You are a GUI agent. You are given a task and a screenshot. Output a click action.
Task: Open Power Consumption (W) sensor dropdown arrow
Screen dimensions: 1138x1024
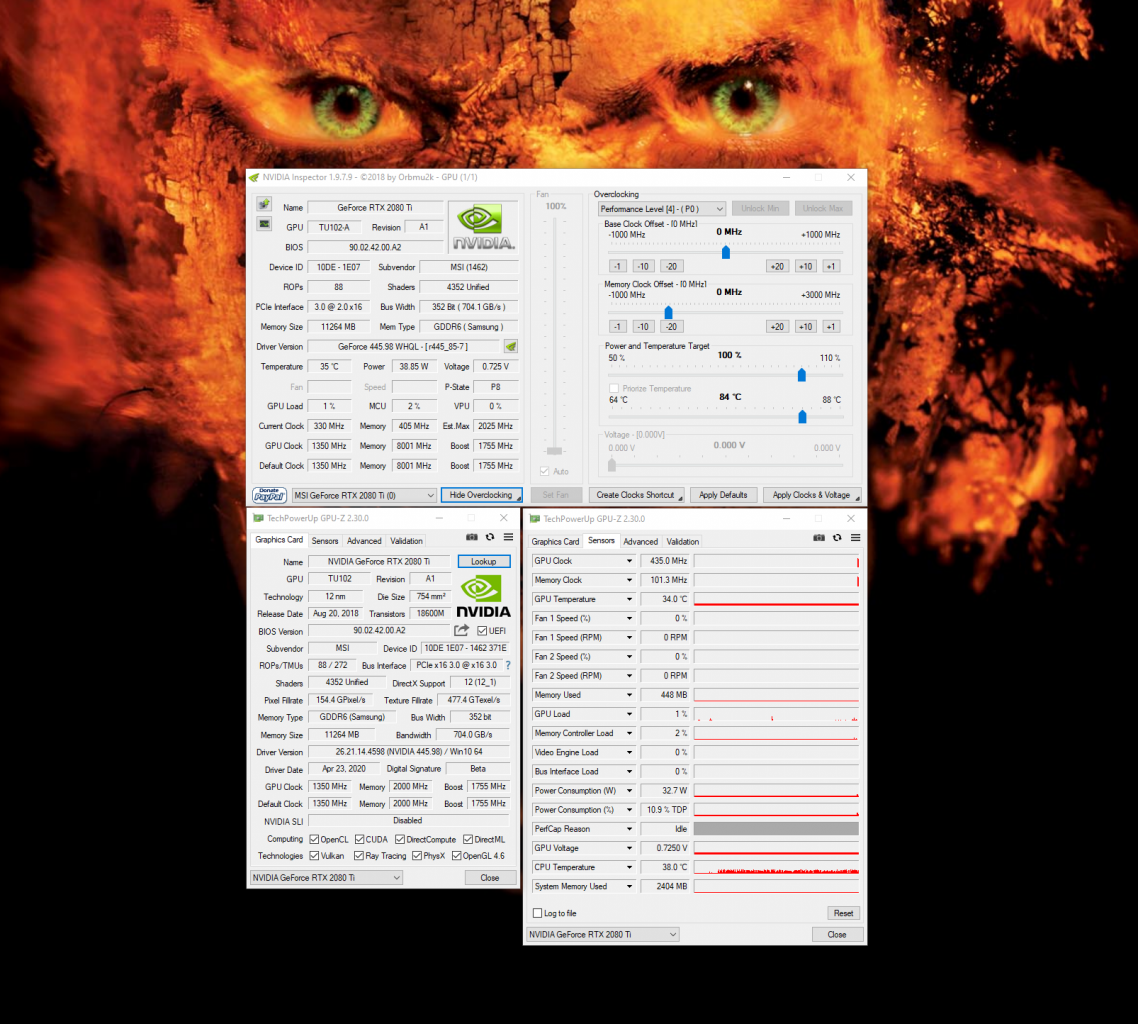pos(629,791)
